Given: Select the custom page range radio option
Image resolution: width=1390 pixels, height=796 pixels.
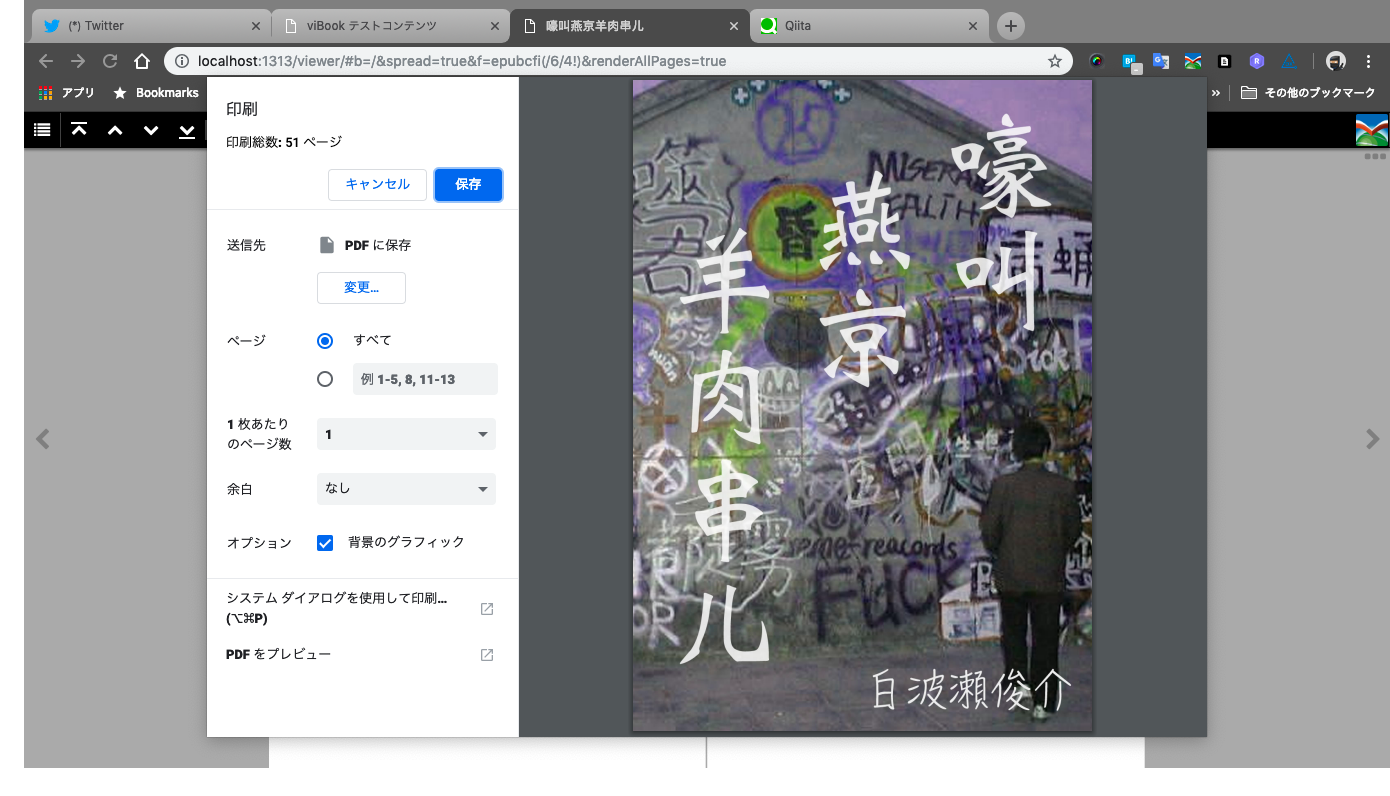Looking at the screenshot, I should (324, 378).
